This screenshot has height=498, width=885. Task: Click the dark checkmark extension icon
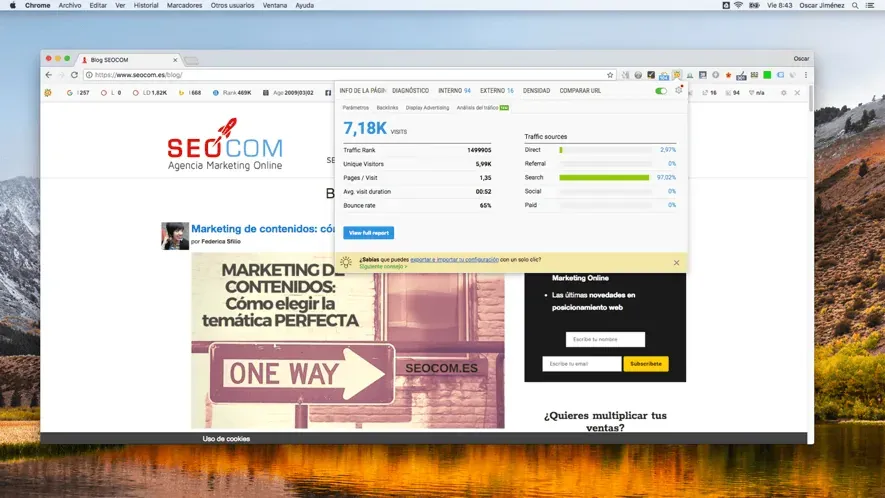point(651,75)
